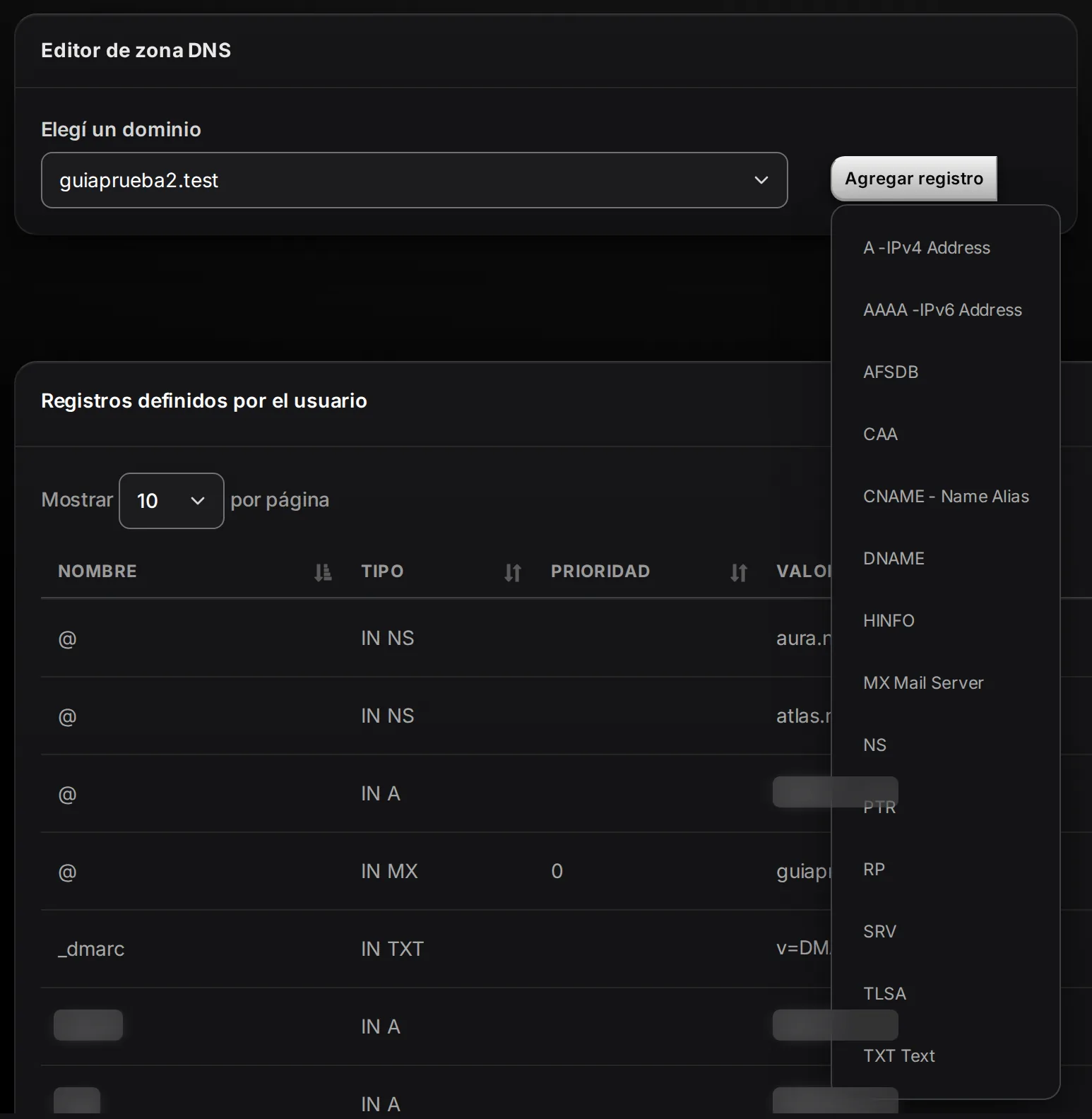
Task: Select RP record type
Action: tap(874, 870)
